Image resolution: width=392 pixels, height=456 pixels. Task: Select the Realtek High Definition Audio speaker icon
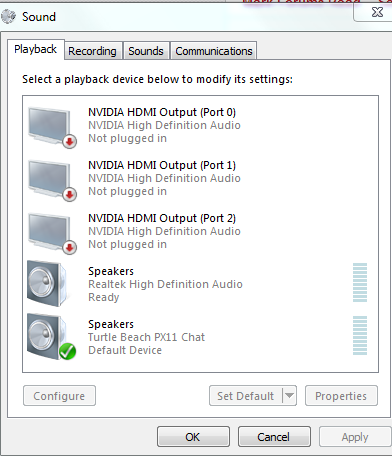pos(48,283)
